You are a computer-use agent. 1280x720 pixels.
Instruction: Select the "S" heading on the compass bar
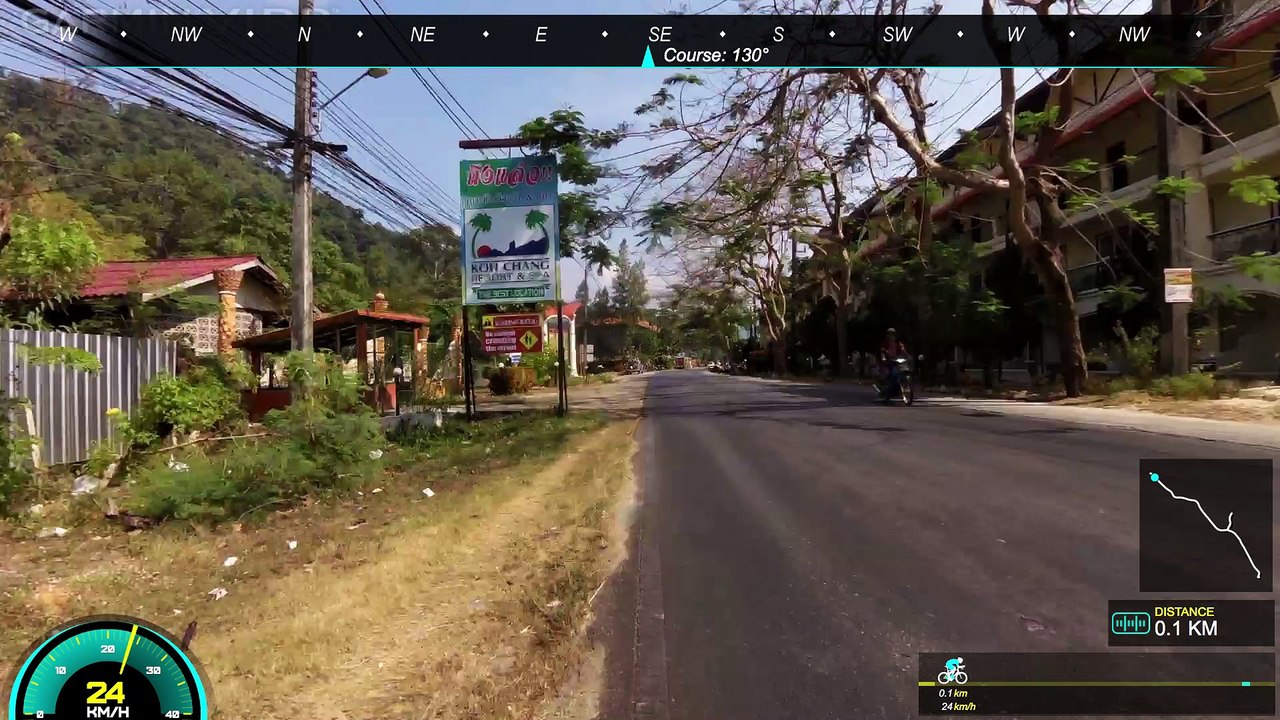pos(778,35)
